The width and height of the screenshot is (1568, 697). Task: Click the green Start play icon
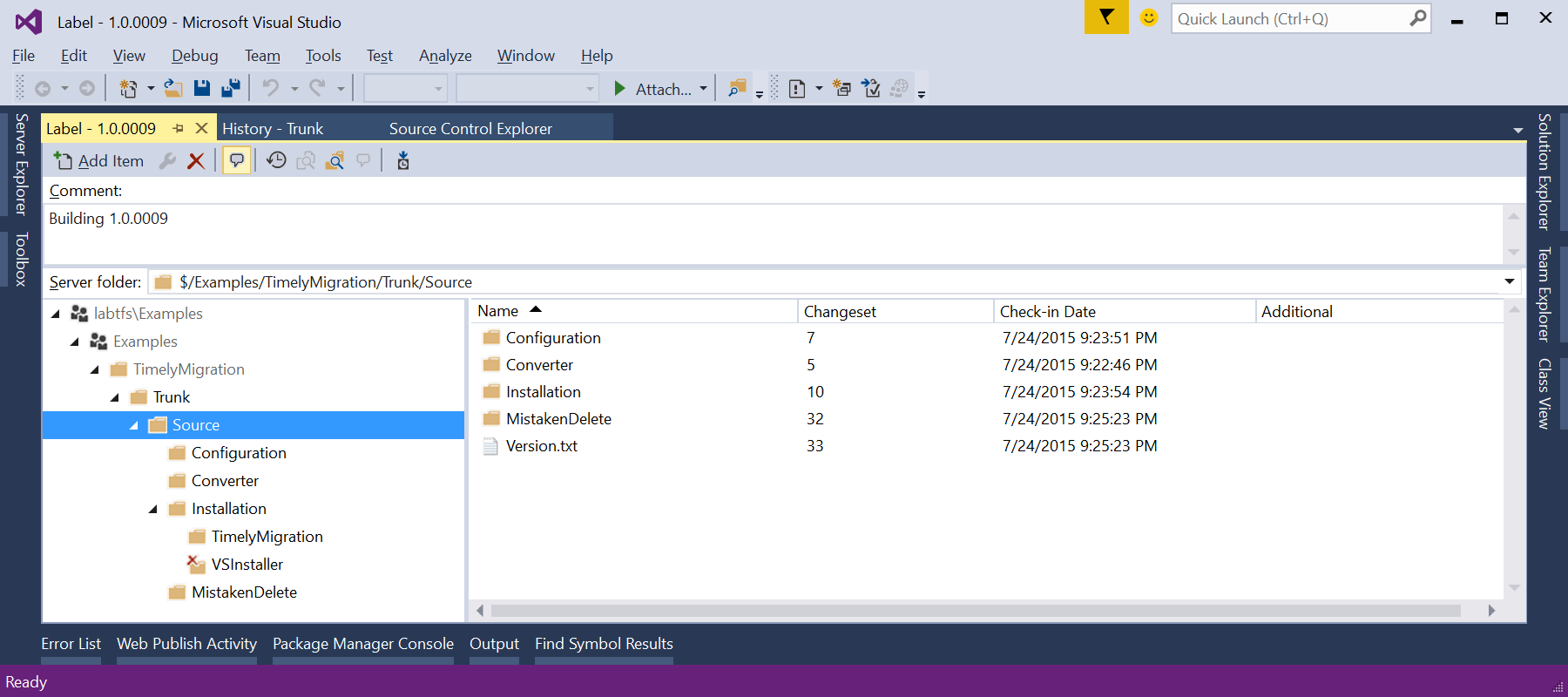619,88
